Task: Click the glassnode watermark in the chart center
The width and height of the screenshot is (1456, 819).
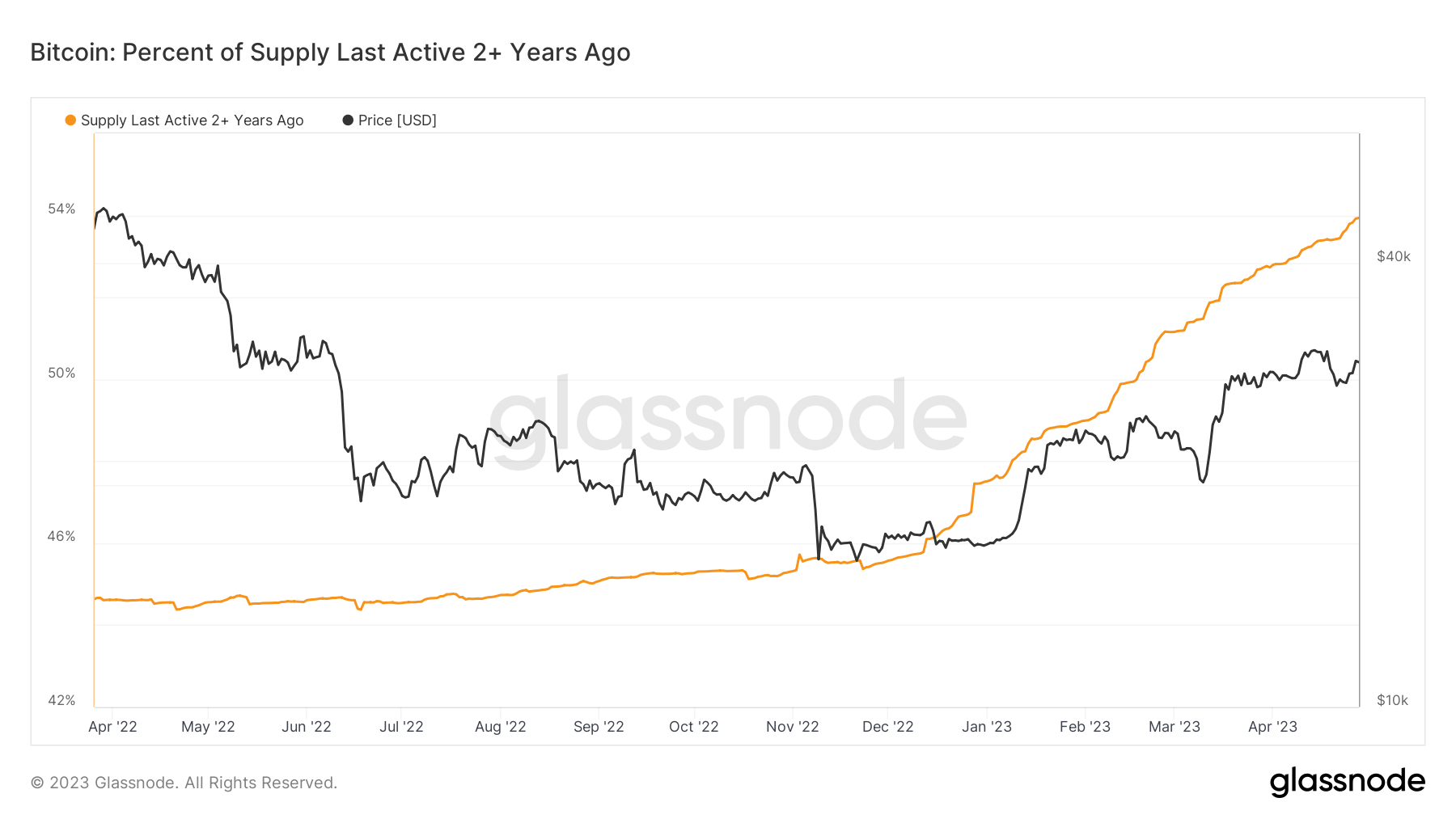Action: pos(728,418)
